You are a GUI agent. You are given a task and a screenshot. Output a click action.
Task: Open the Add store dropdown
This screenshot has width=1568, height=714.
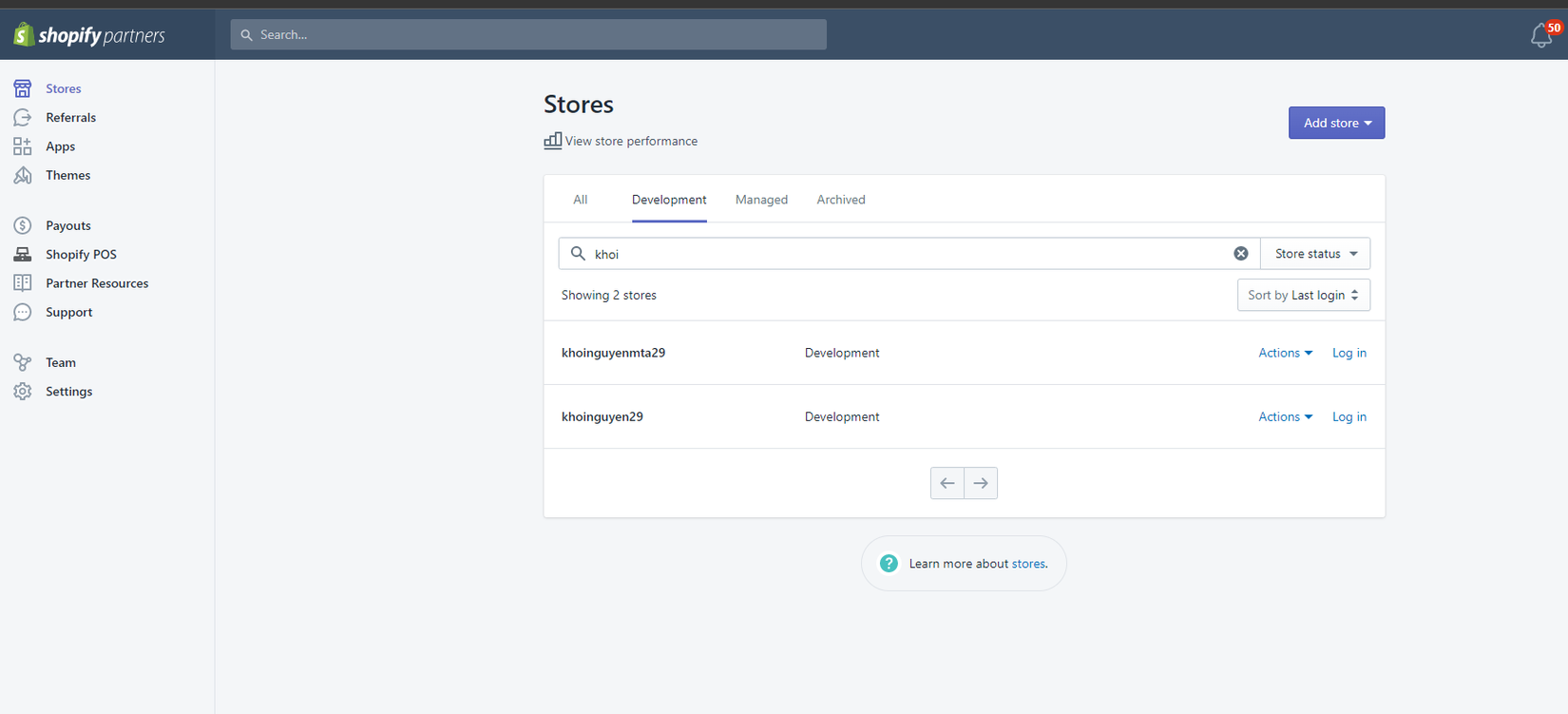(1336, 123)
